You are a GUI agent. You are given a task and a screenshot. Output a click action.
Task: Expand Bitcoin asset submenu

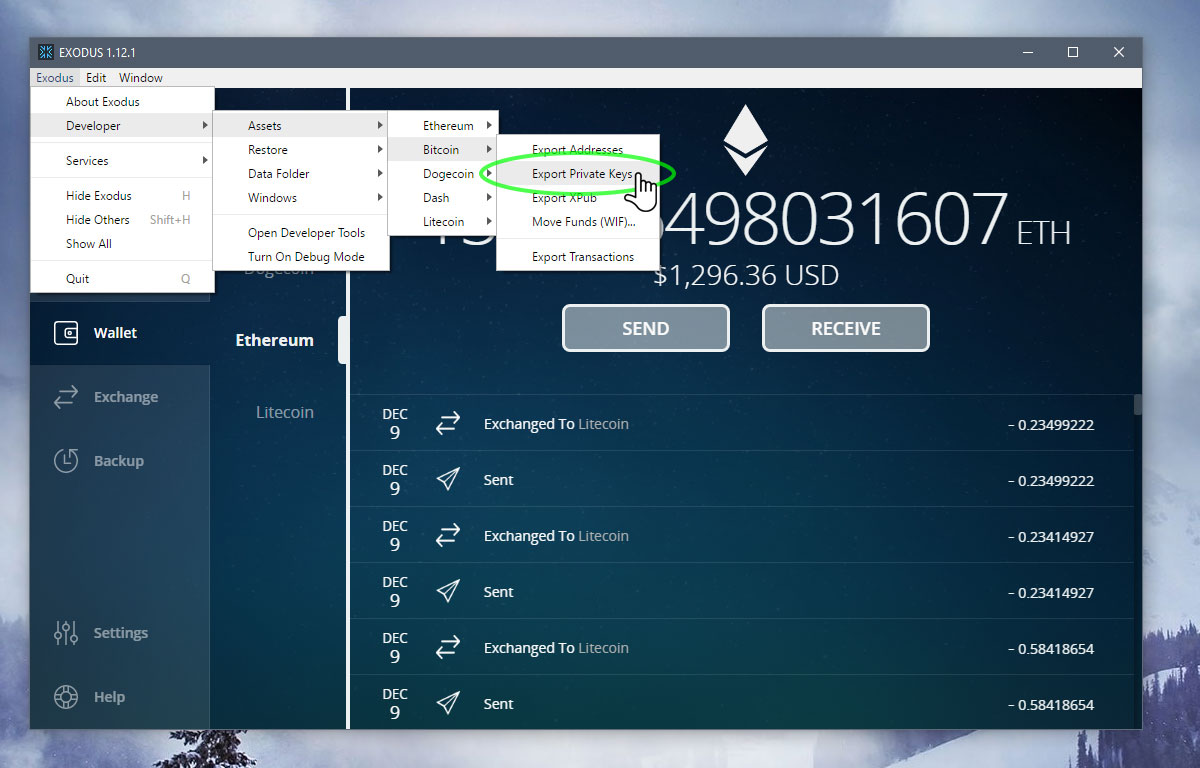click(x=443, y=150)
